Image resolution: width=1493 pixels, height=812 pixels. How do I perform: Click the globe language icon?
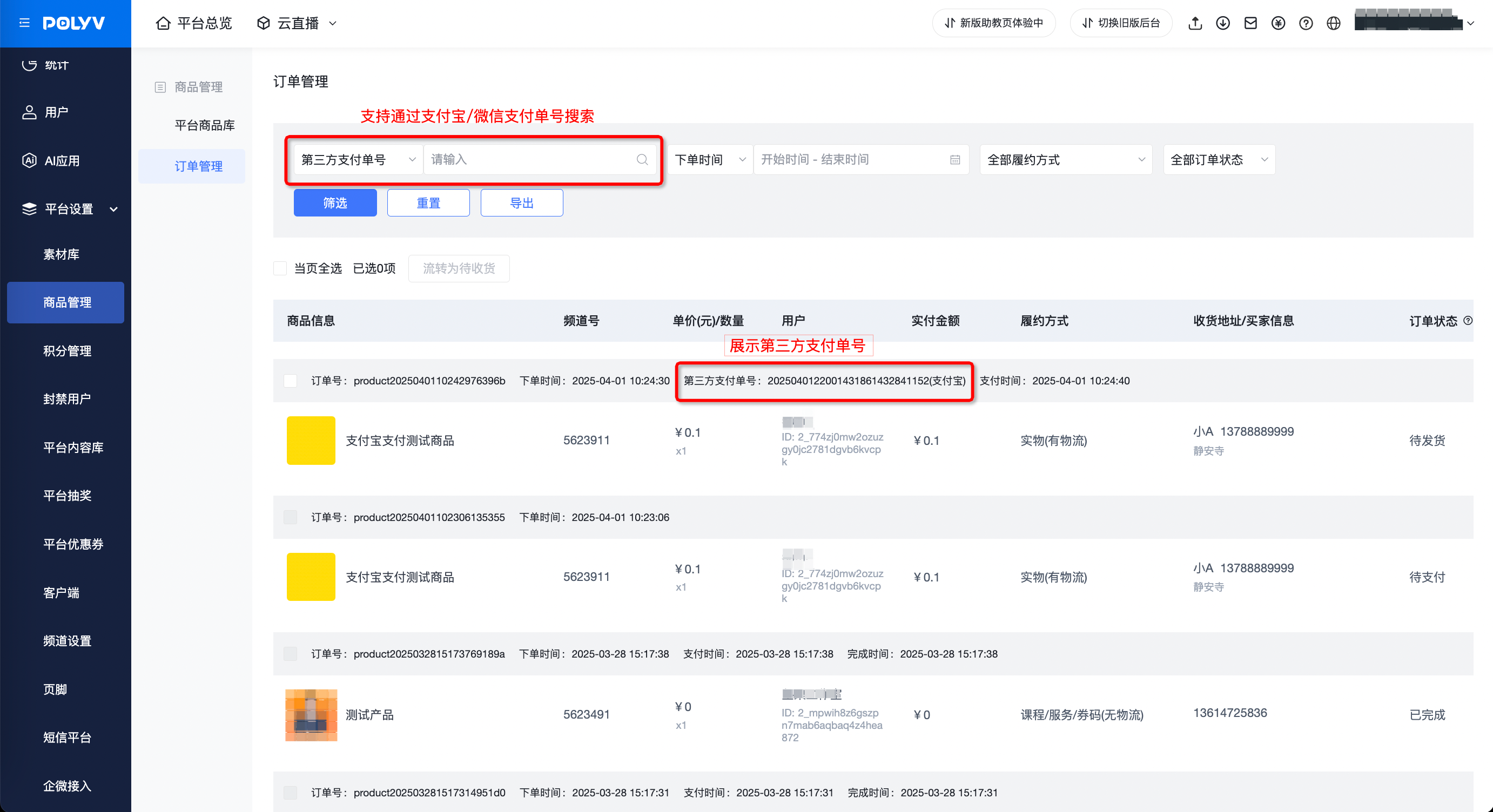(1334, 23)
